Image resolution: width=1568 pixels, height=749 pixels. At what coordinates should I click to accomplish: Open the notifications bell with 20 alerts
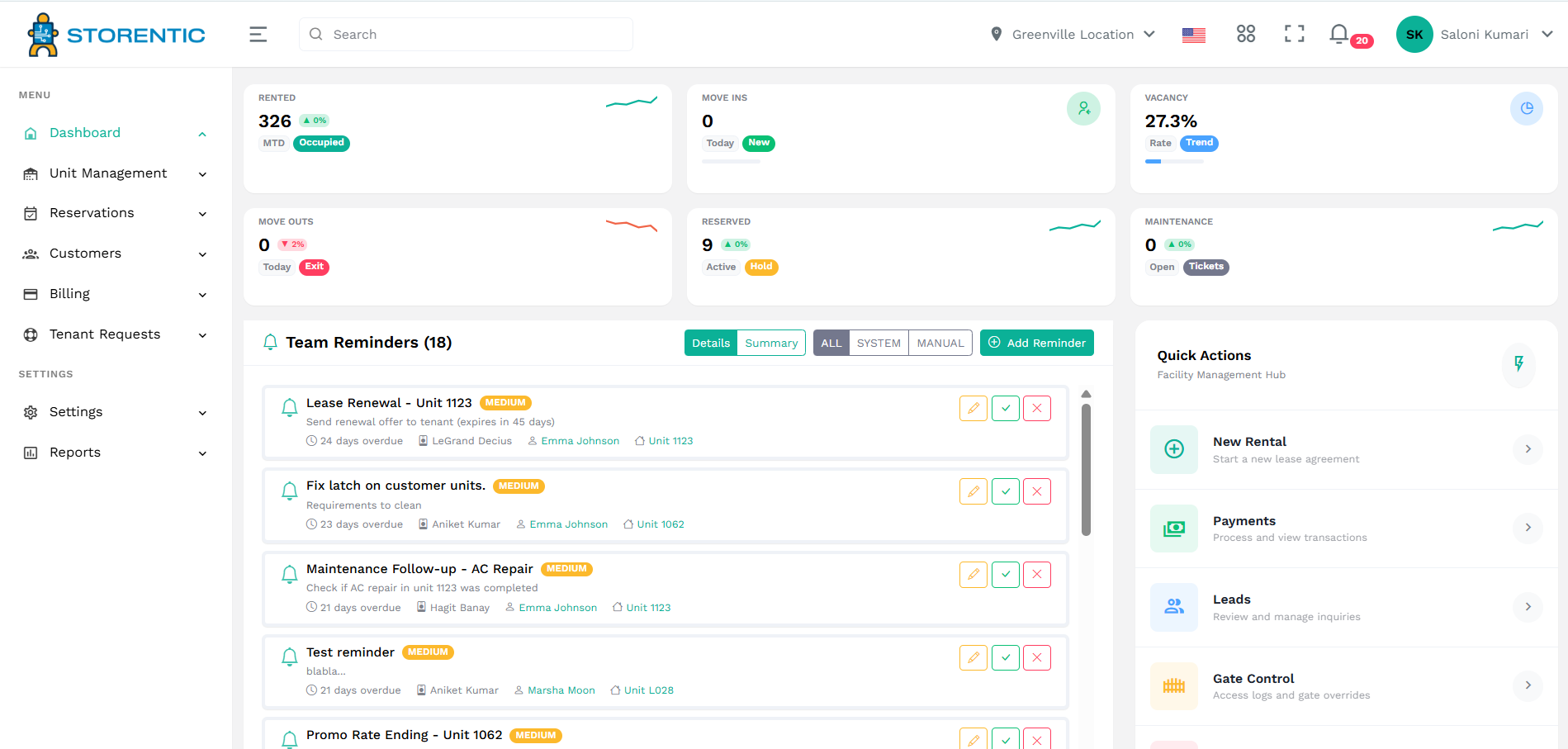(1338, 34)
